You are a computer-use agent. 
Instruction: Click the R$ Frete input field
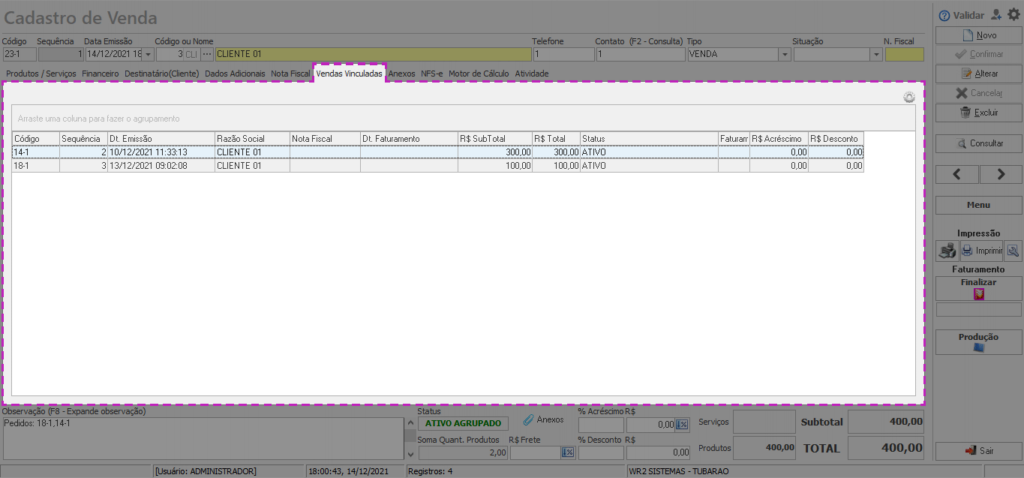pos(534,453)
